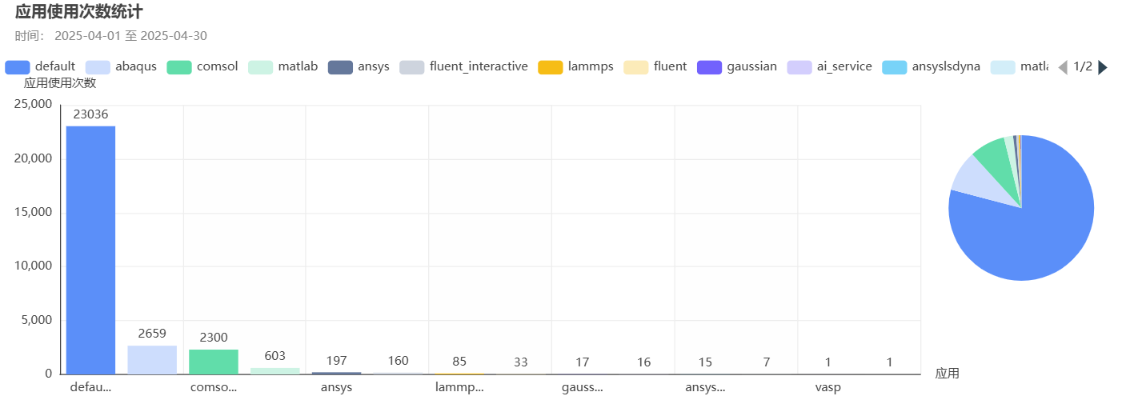Screen dimensions: 1122x416
Task: Click the default bar labeled 23036
Action: click(90, 250)
